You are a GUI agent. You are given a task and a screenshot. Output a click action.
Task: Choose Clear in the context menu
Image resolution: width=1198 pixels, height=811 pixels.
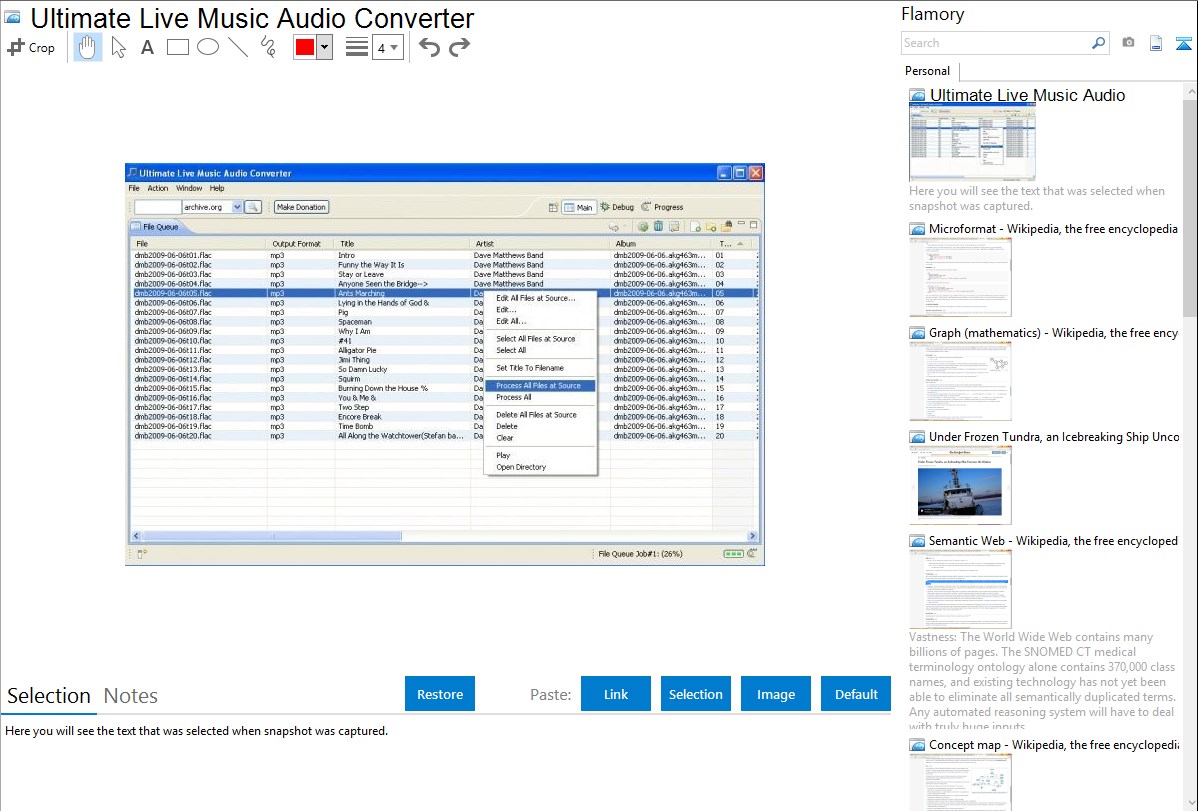coord(504,438)
